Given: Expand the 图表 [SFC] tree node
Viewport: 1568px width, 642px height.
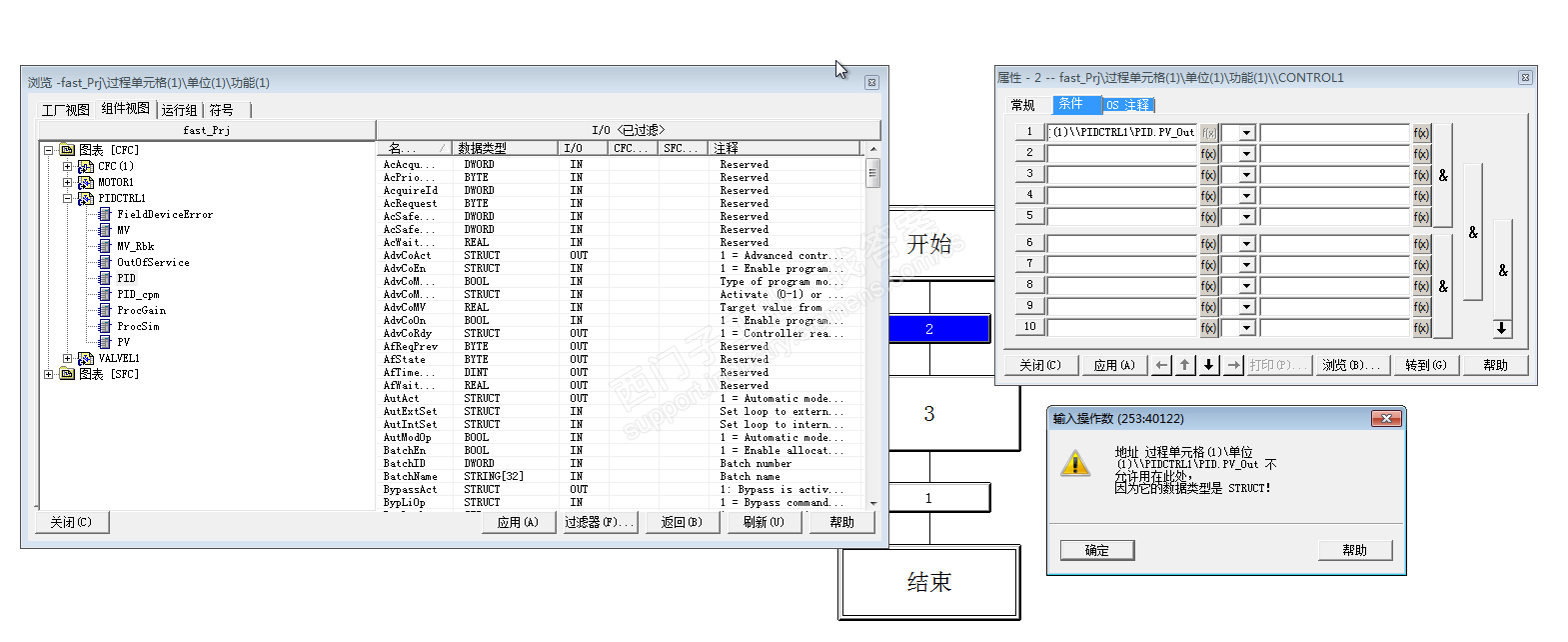Looking at the screenshot, I should 48,374.
